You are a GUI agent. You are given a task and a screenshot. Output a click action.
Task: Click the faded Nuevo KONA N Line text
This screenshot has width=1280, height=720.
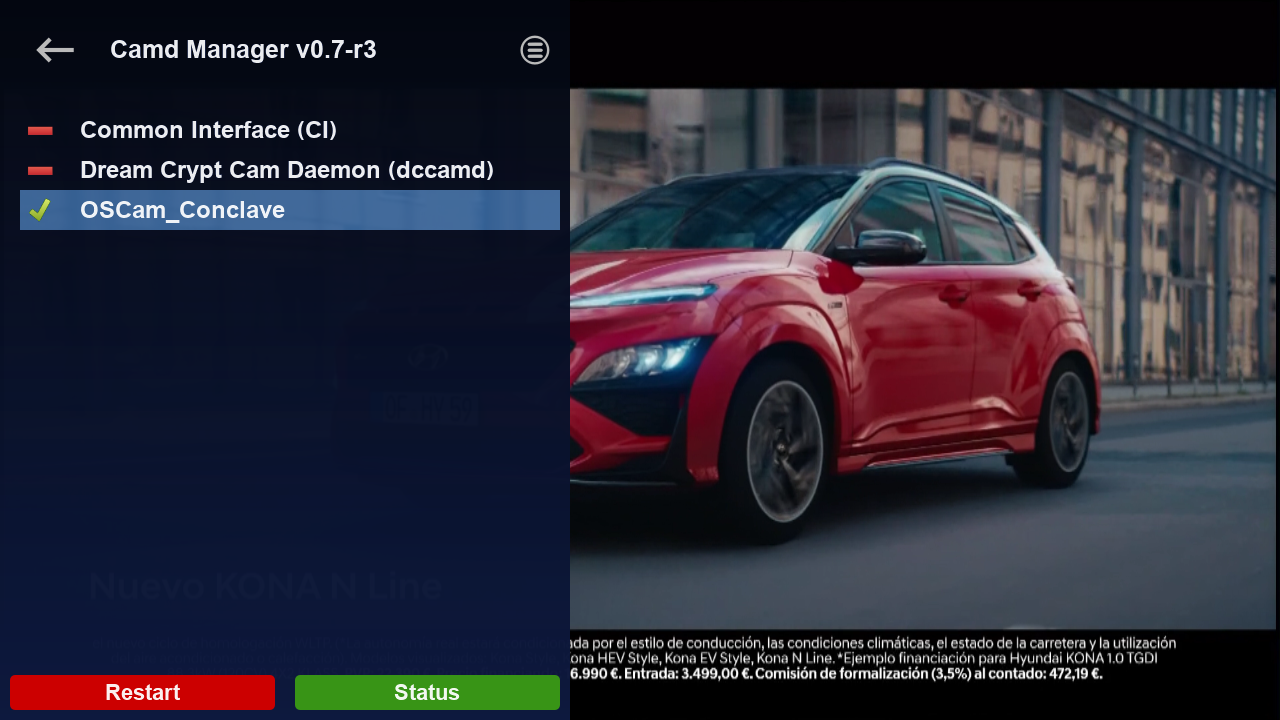coord(265,586)
